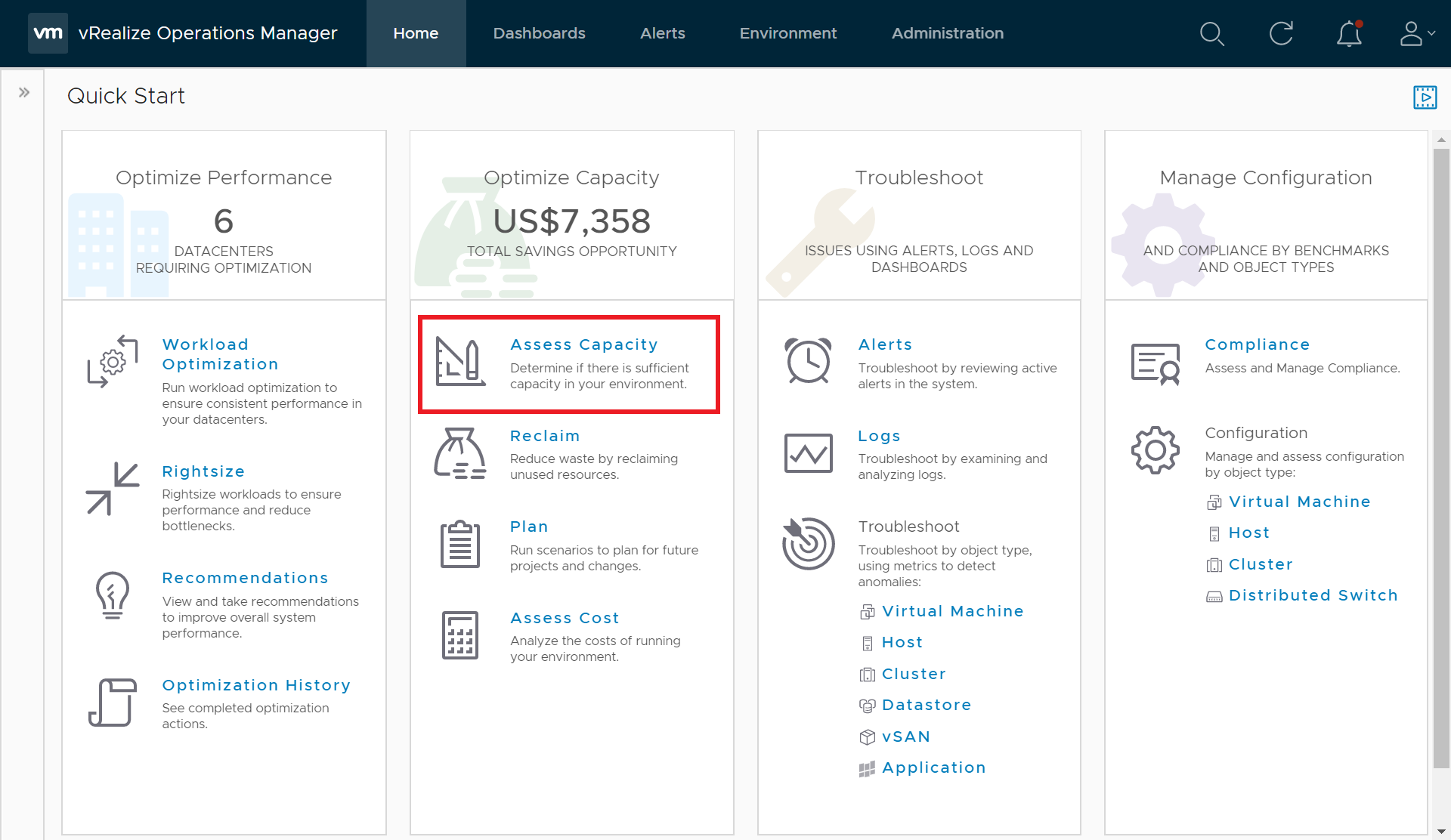This screenshot has width=1451, height=840.
Task: Click the Workload Optimization icon
Action: (113, 362)
